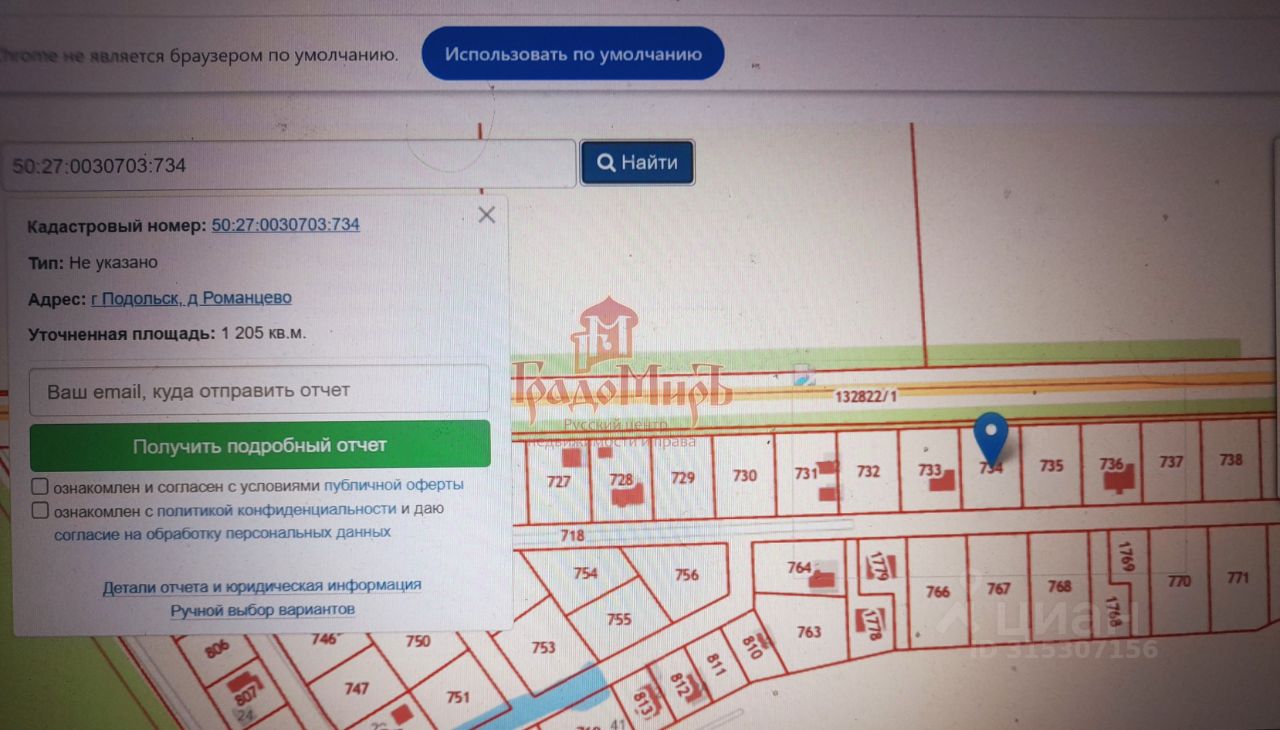
Task: Tick the публичной оферты agreement checkbox
Action: 40,486
